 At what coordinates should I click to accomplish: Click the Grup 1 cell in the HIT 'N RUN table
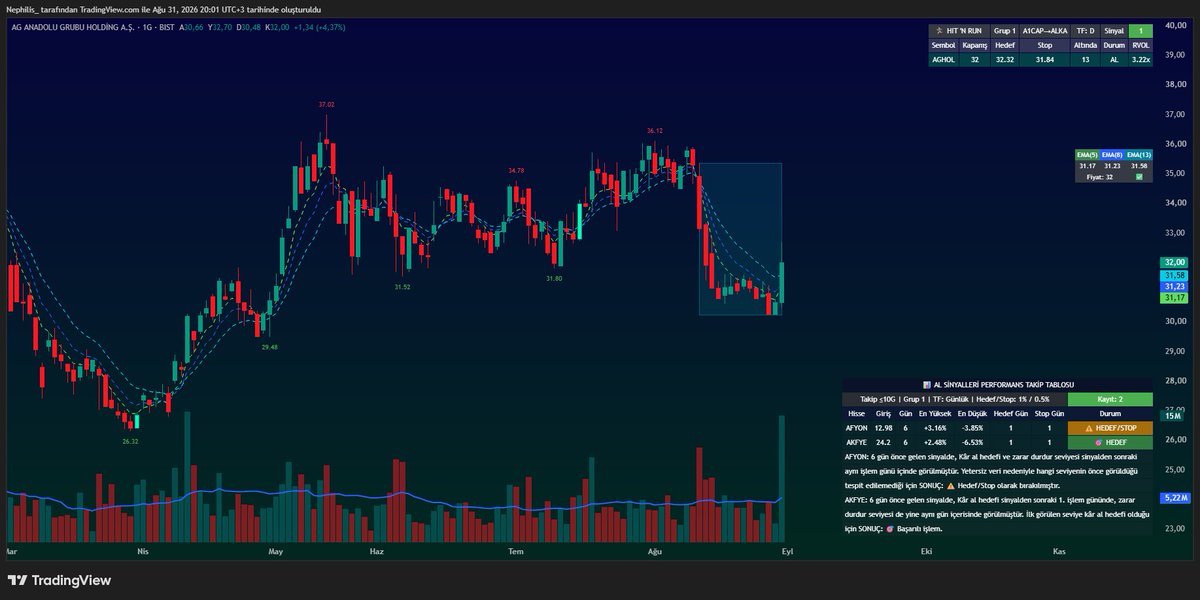coord(1005,32)
